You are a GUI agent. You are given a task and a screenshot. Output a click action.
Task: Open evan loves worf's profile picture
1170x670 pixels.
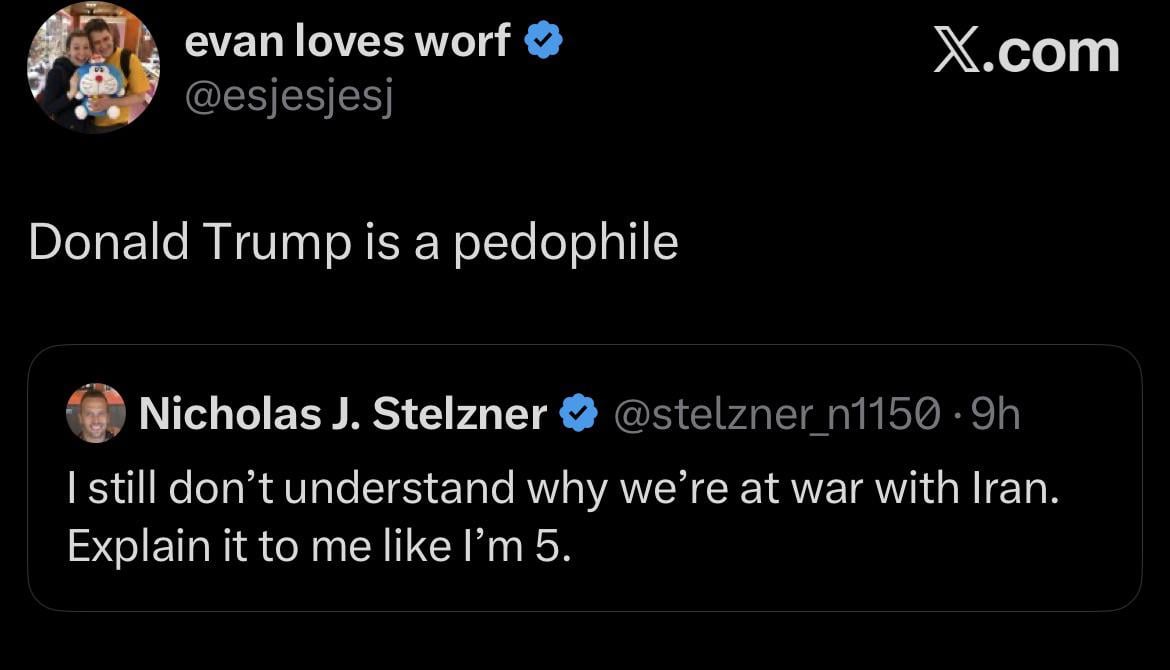click(93, 69)
